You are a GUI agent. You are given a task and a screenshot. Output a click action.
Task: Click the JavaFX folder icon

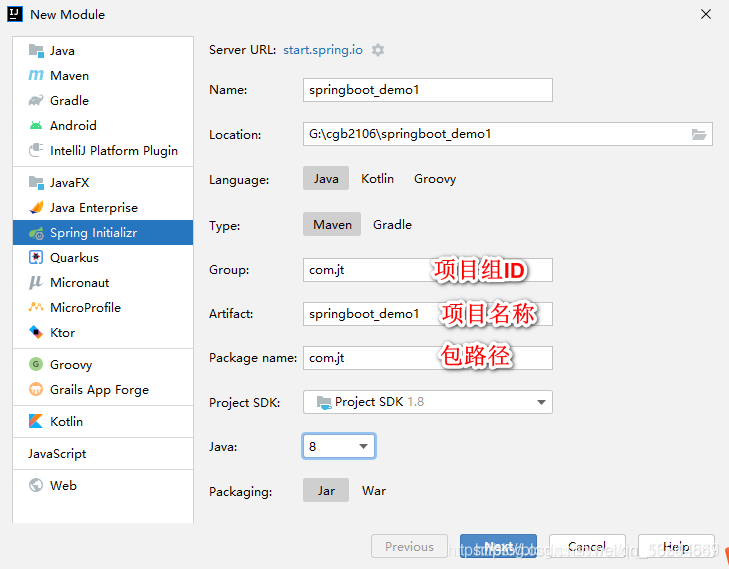click(36, 182)
